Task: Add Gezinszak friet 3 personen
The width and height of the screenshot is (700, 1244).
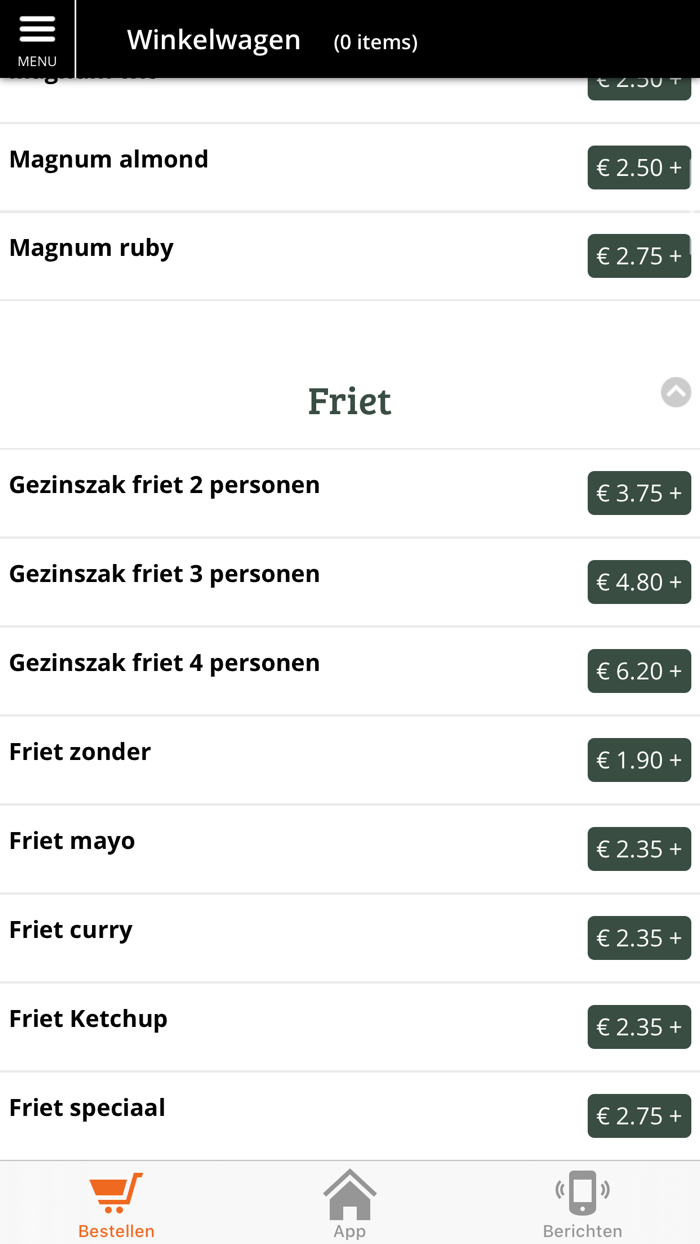Action: tap(639, 581)
